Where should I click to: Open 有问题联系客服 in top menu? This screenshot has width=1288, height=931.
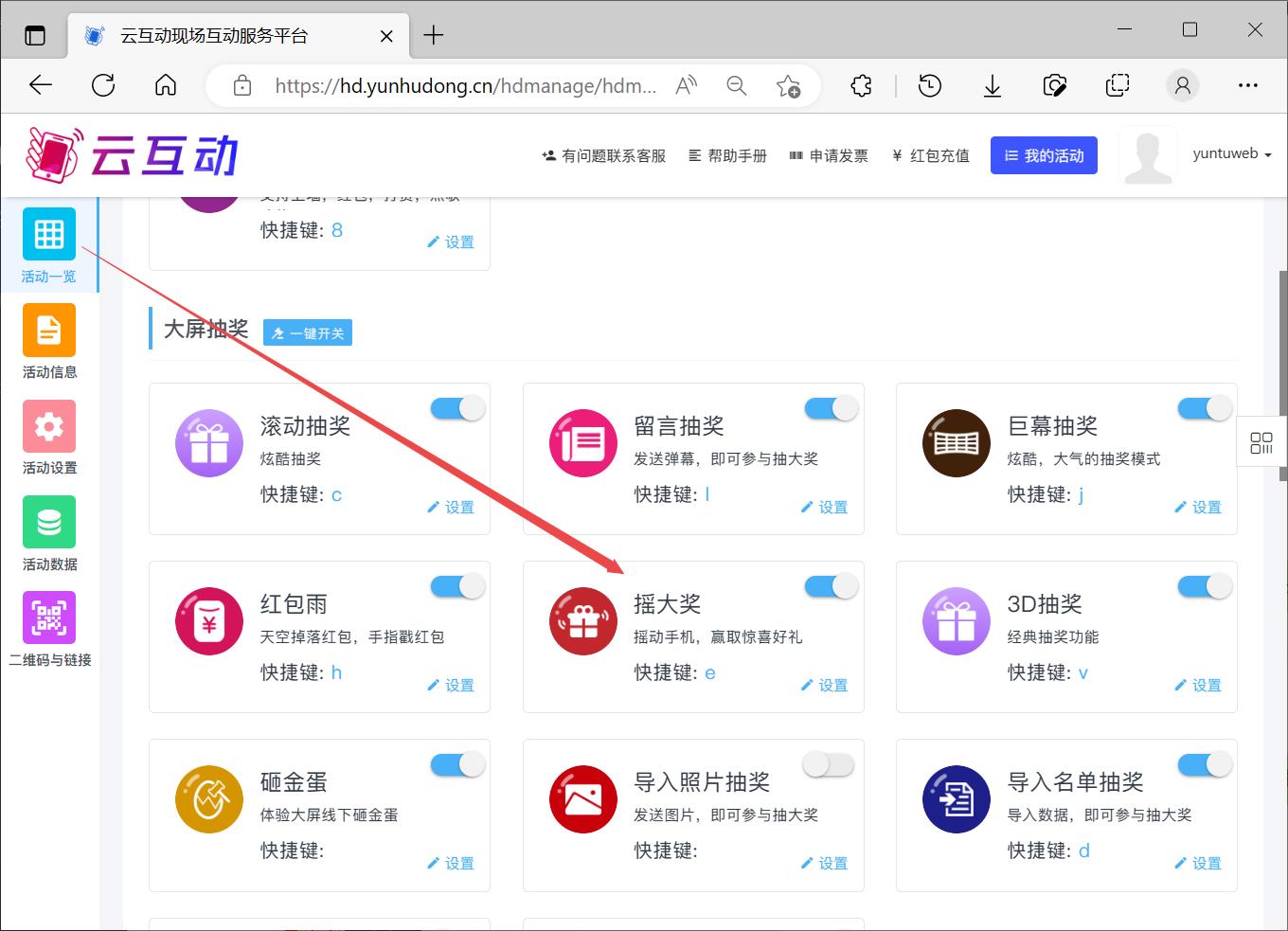604,156
